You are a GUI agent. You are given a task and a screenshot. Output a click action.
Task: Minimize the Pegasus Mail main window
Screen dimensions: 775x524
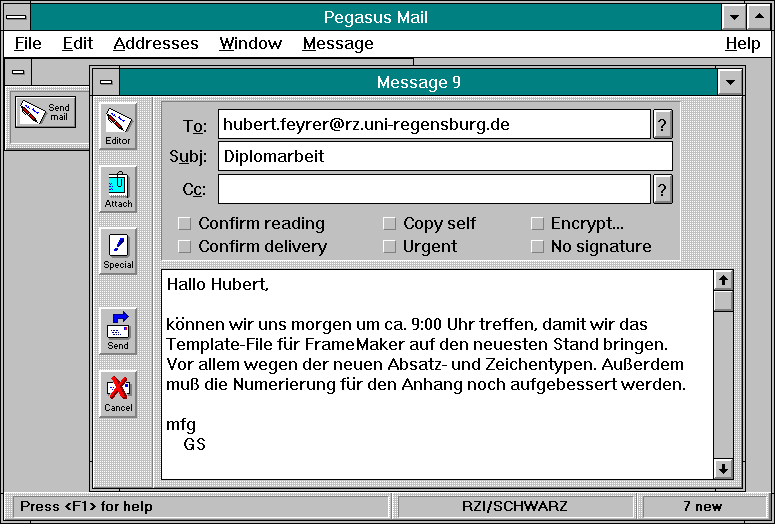click(734, 17)
